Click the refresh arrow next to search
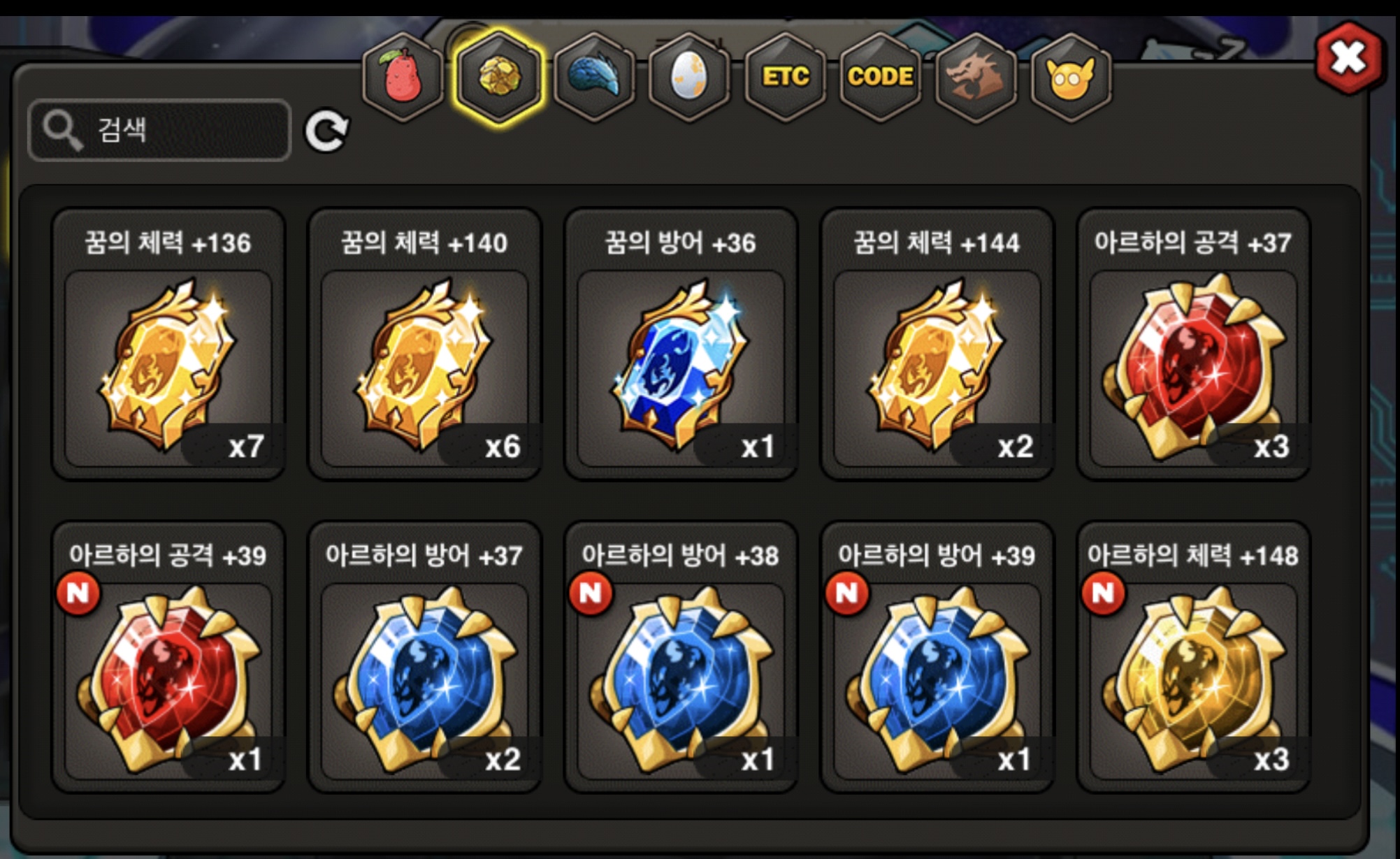Viewport: 1400px width, 859px height. coord(326,130)
